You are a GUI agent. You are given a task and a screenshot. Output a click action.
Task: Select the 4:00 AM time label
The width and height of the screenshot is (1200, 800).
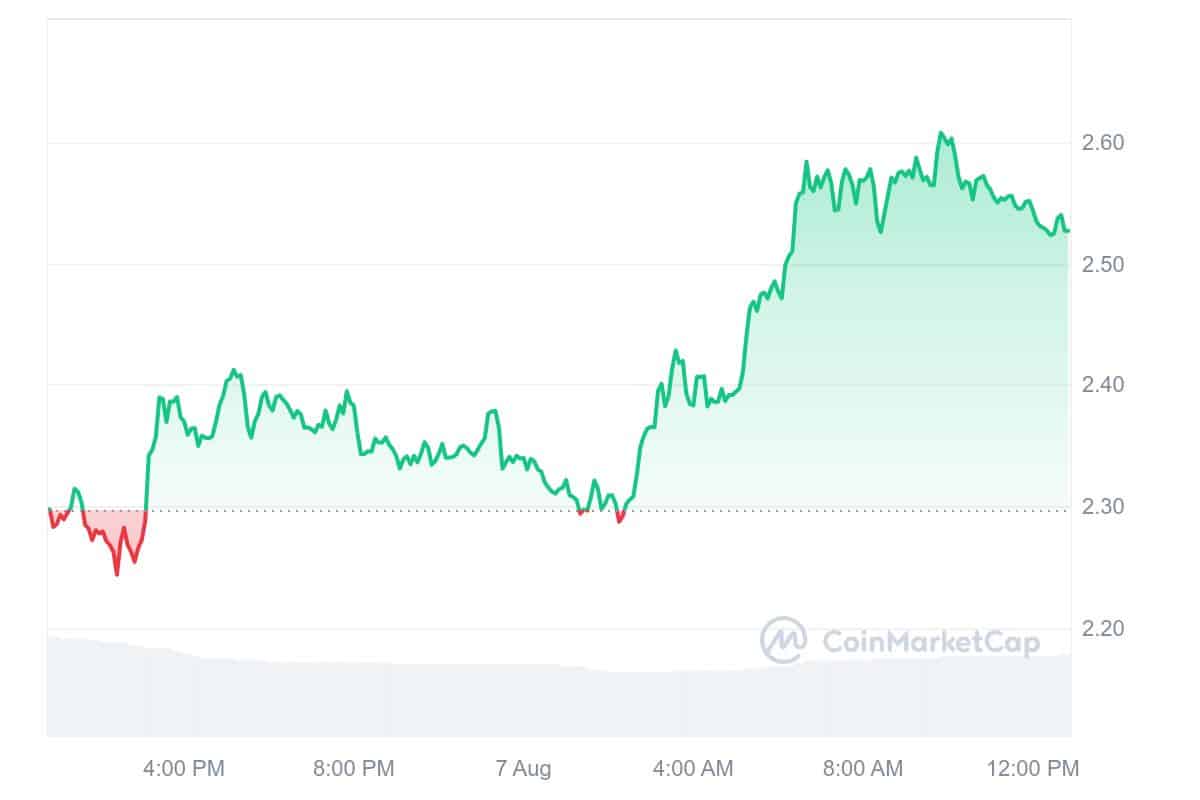click(x=692, y=769)
